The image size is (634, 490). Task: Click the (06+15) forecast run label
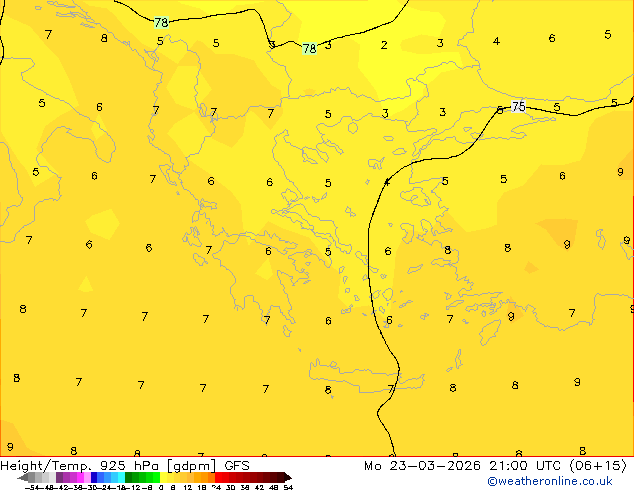(598, 466)
